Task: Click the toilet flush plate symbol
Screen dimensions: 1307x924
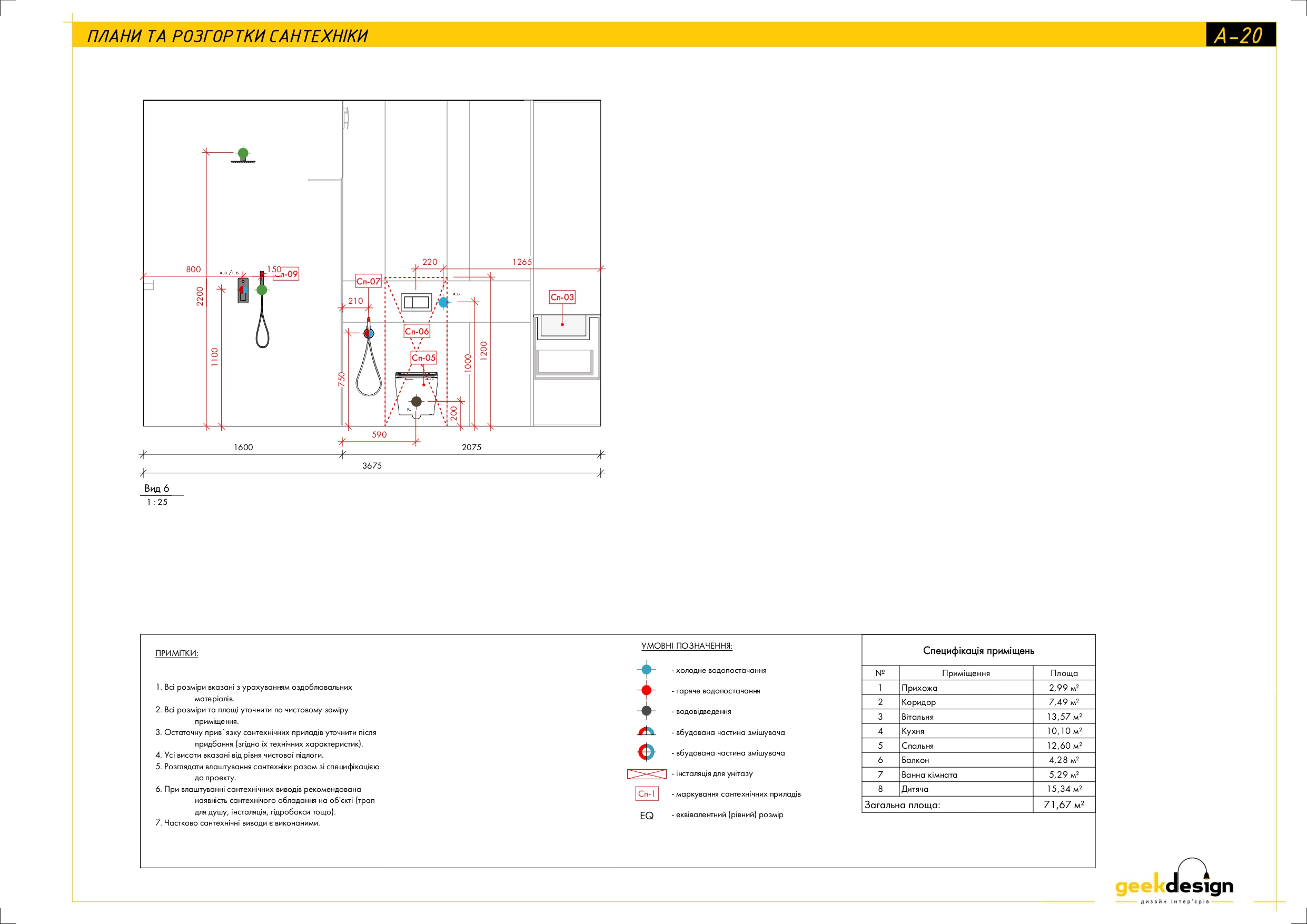Action: coord(416,302)
